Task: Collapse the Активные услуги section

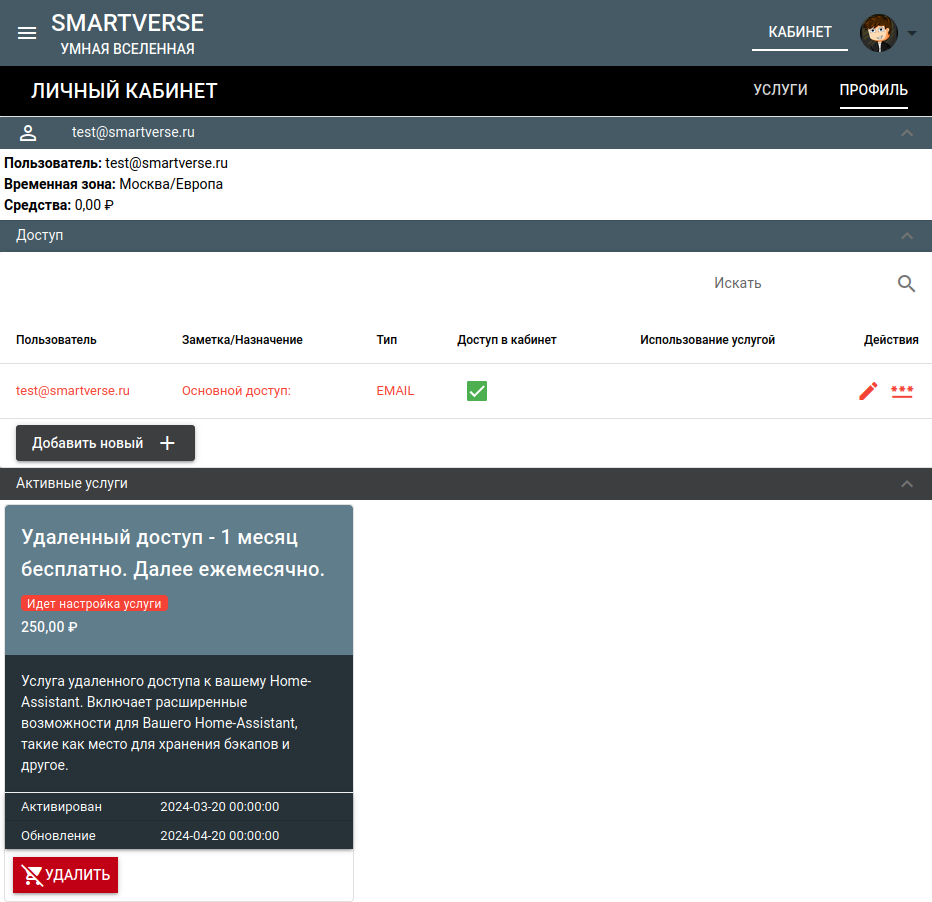Action: 907,484
